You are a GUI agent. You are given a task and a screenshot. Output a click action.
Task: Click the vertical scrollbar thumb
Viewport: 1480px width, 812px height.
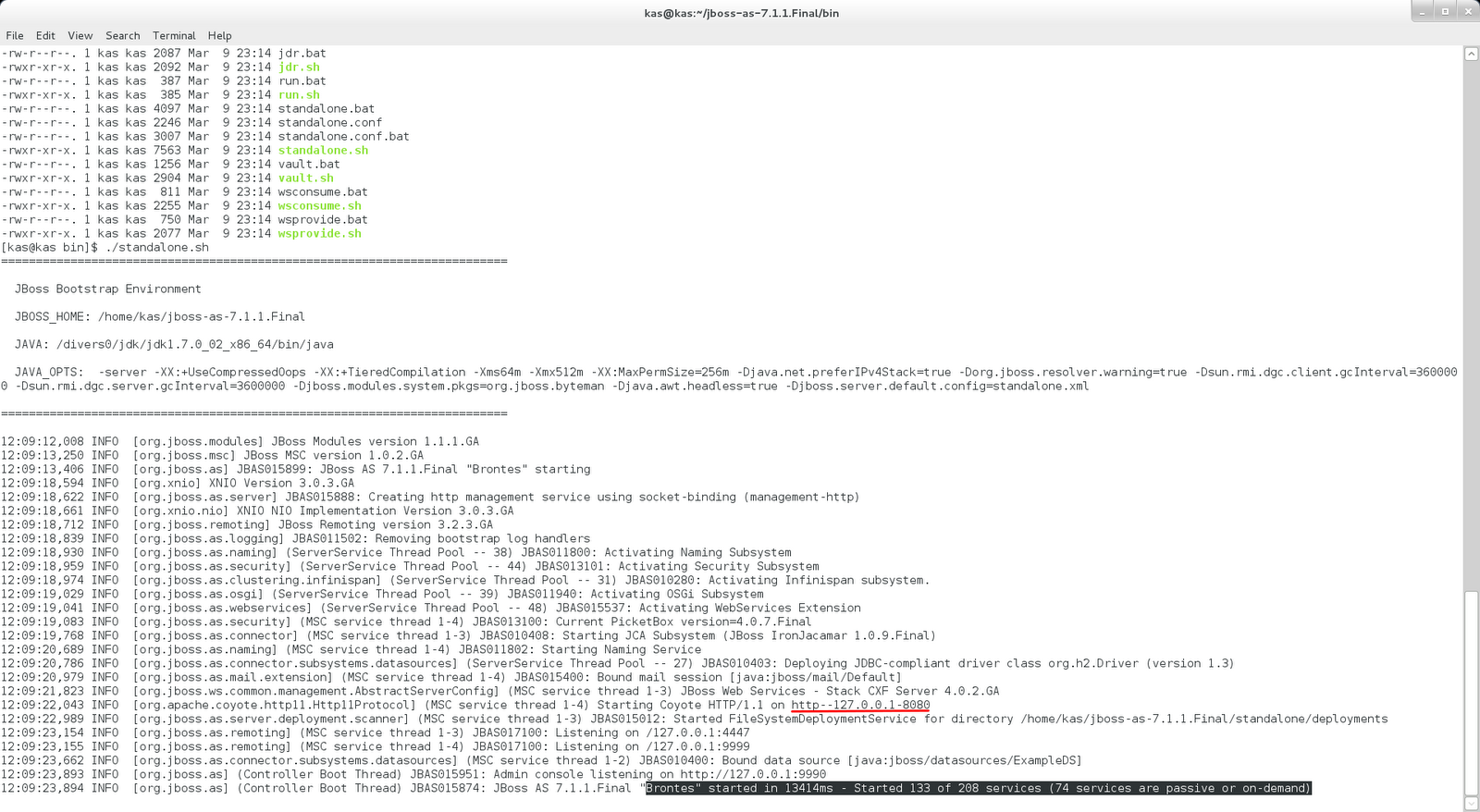(x=1471, y=692)
